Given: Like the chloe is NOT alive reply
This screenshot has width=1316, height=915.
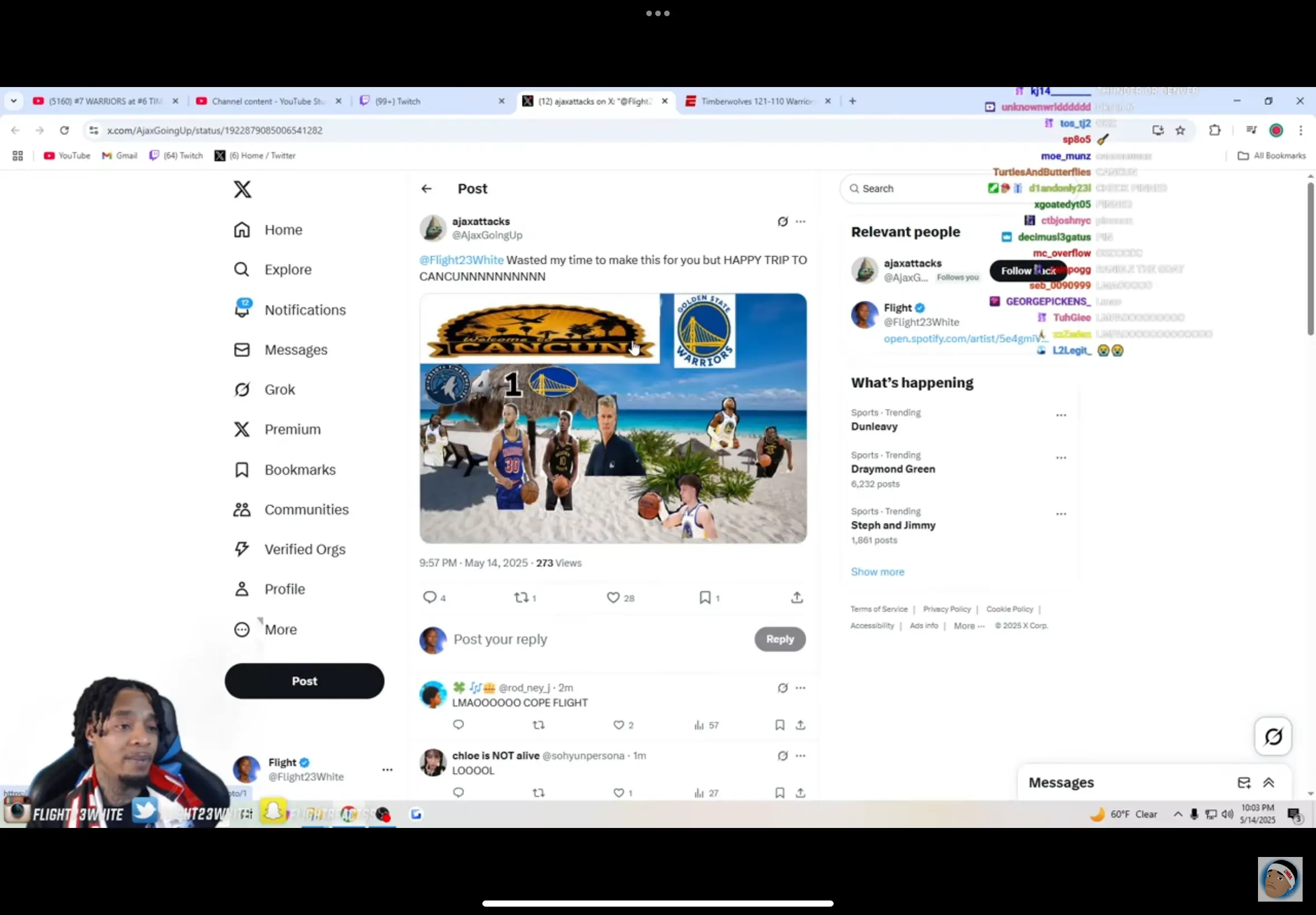Looking at the screenshot, I should click(x=619, y=793).
